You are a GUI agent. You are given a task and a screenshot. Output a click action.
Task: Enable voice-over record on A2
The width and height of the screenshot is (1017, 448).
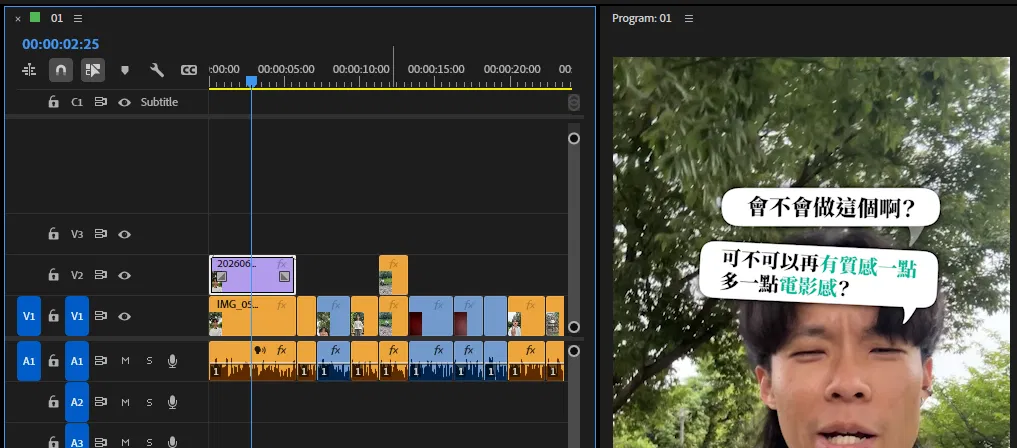(173, 403)
